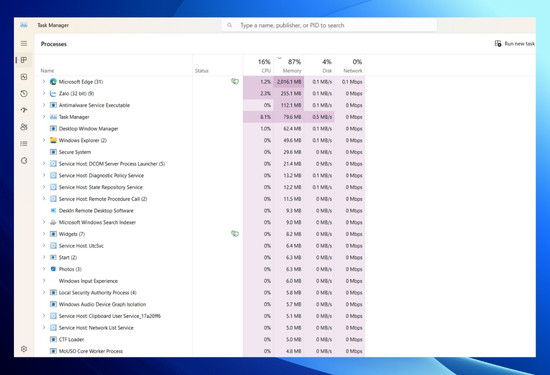
Task: Expand Antimalware Service Executable row
Action: (44, 105)
